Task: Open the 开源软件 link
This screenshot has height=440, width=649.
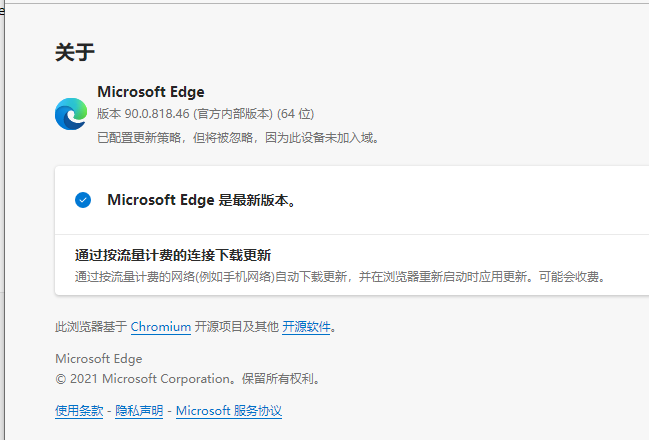Action: point(306,327)
